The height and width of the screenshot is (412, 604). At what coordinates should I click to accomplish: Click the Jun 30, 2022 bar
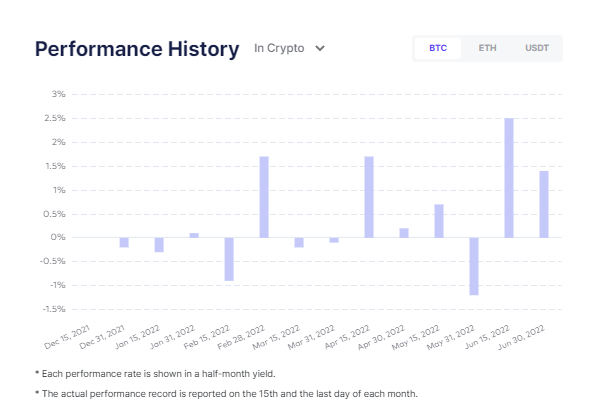click(x=544, y=204)
